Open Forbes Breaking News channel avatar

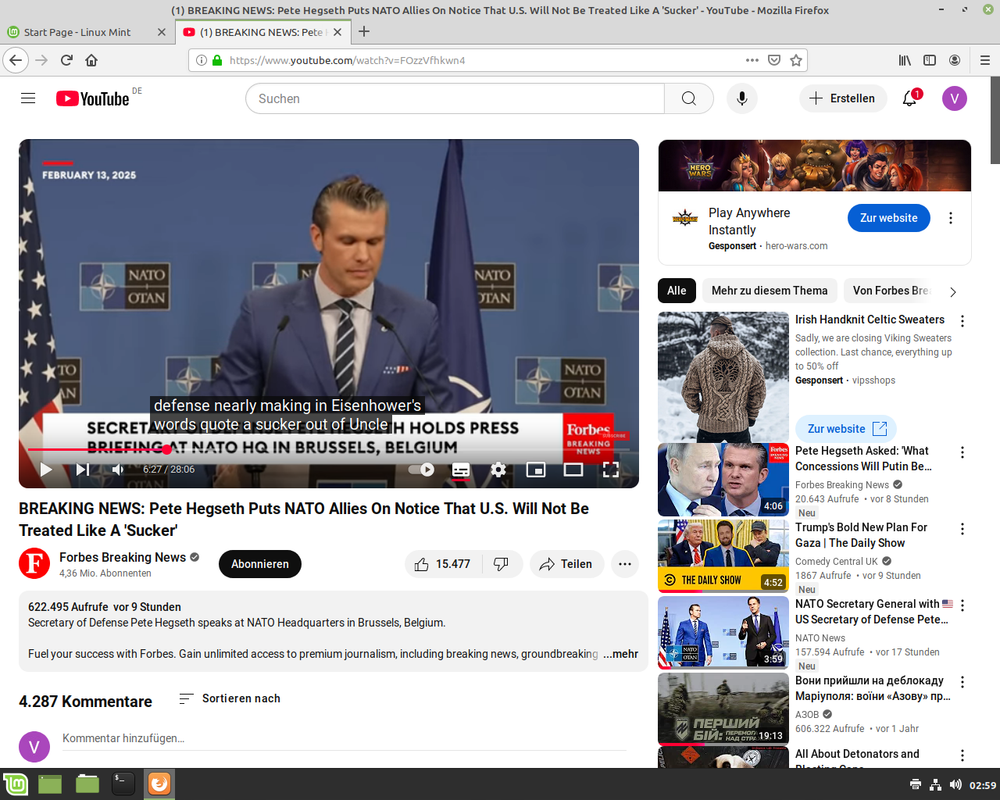pyautogui.click(x=34, y=564)
